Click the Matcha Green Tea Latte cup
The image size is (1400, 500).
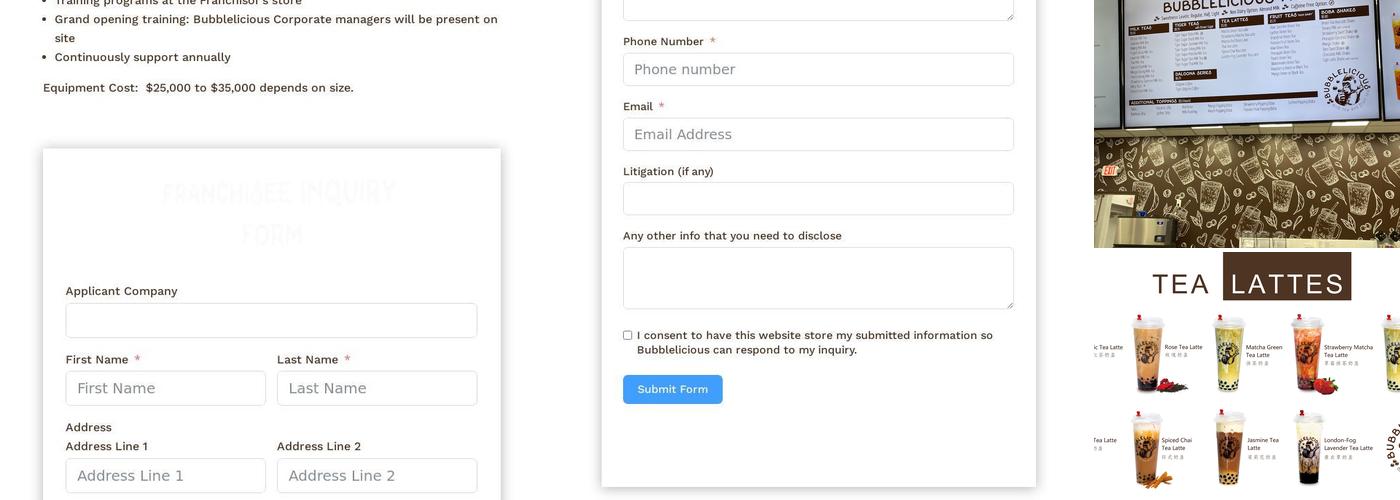tap(1229, 353)
